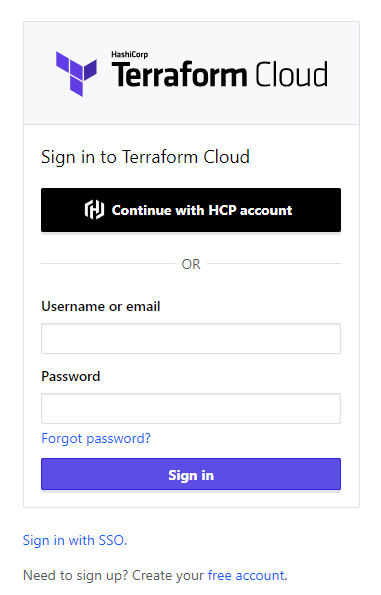
Task: Click the bold Terraform word in header logo
Action: coord(179,74)
